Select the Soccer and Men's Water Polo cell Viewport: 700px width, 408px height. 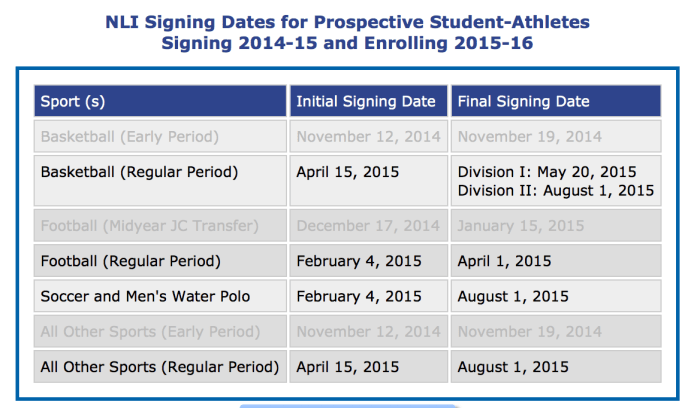tap(145, 297)
